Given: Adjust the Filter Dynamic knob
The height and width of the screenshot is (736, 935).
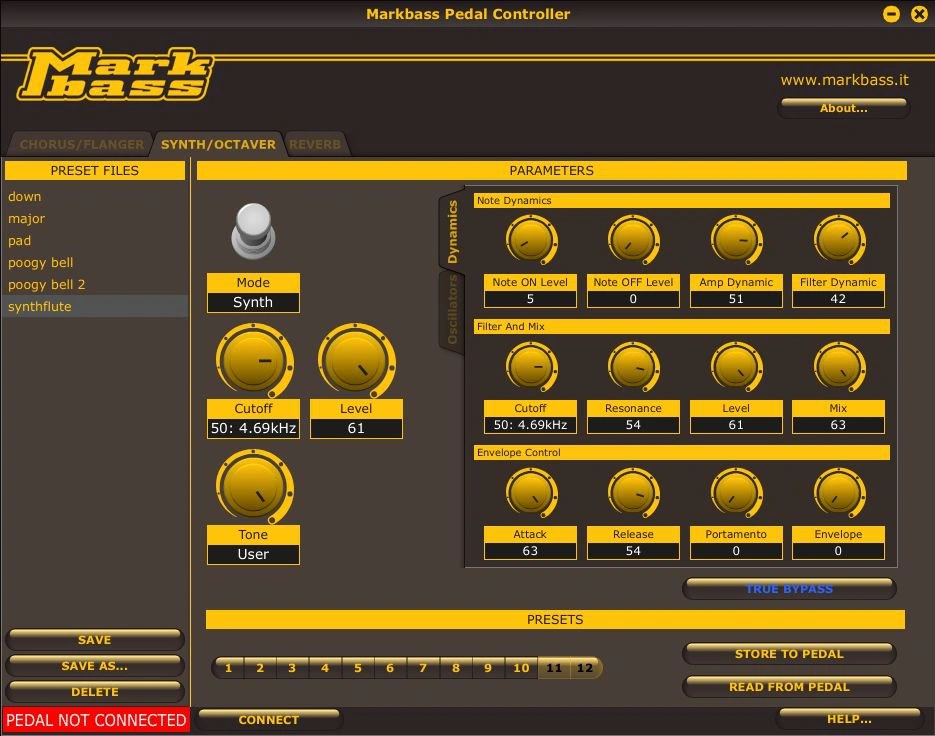Looking at the screenshot, I should (838, 238).
